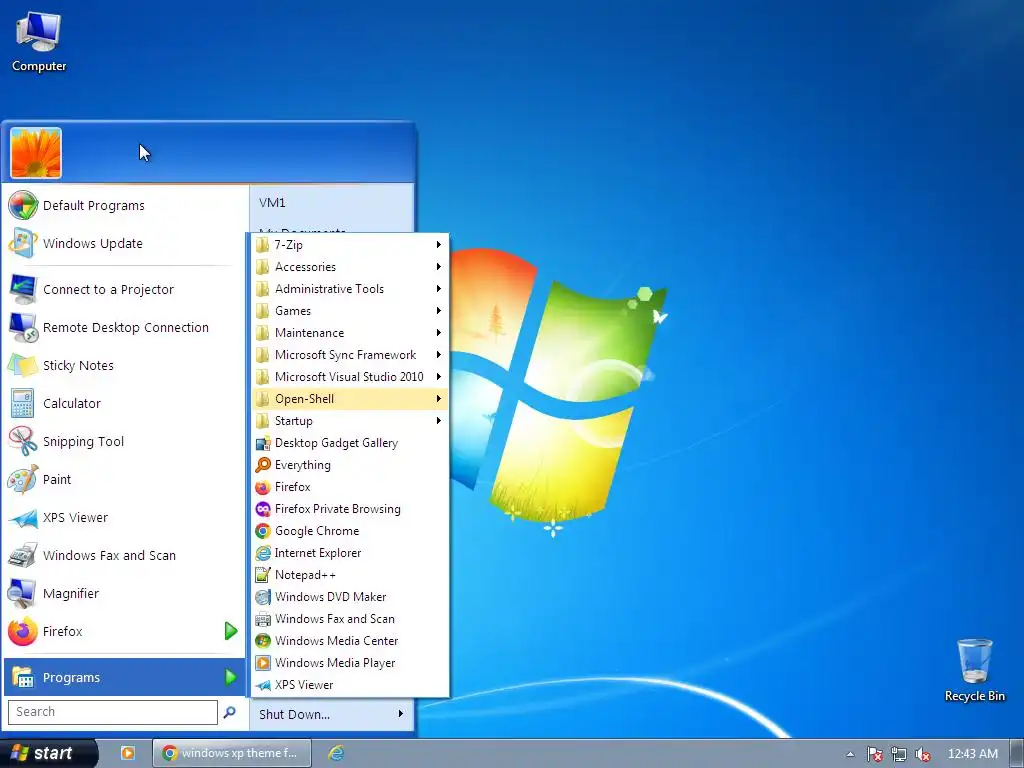Open the Startup folder submenu
Viewport: 1024px width, 768px height.
pyautogui.click(x=350, y=421)
